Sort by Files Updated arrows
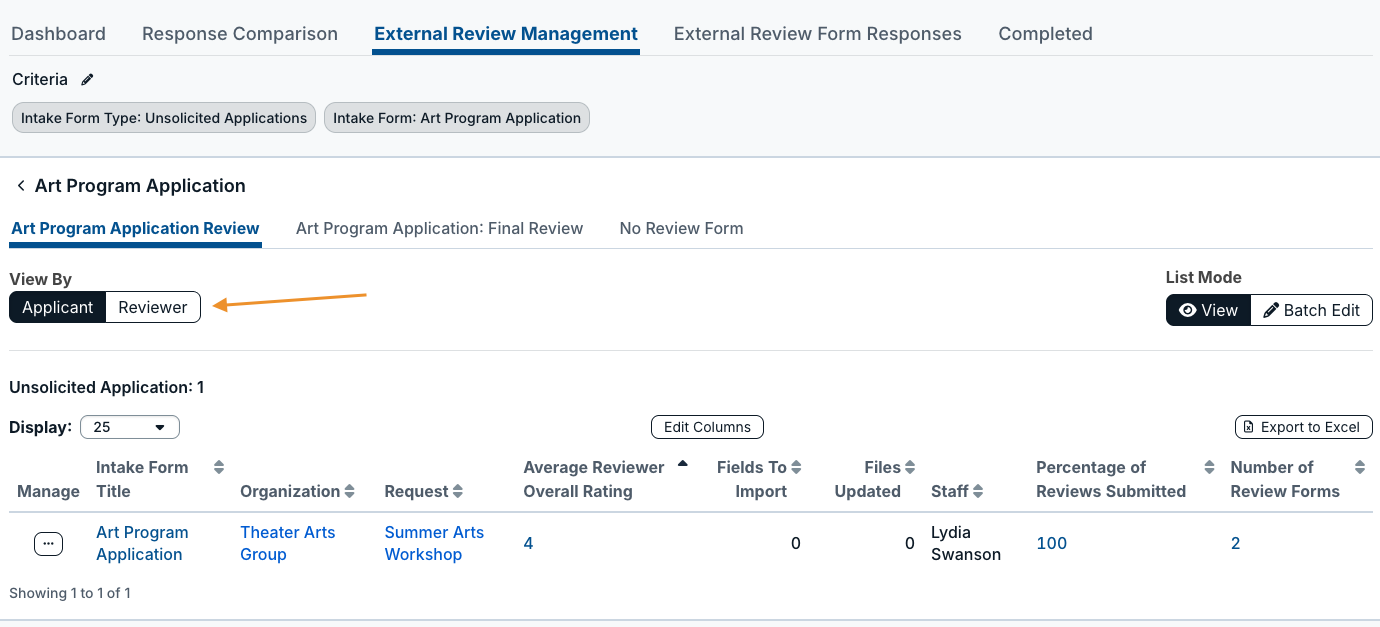 pyautogui.click(x=910, y=467)
